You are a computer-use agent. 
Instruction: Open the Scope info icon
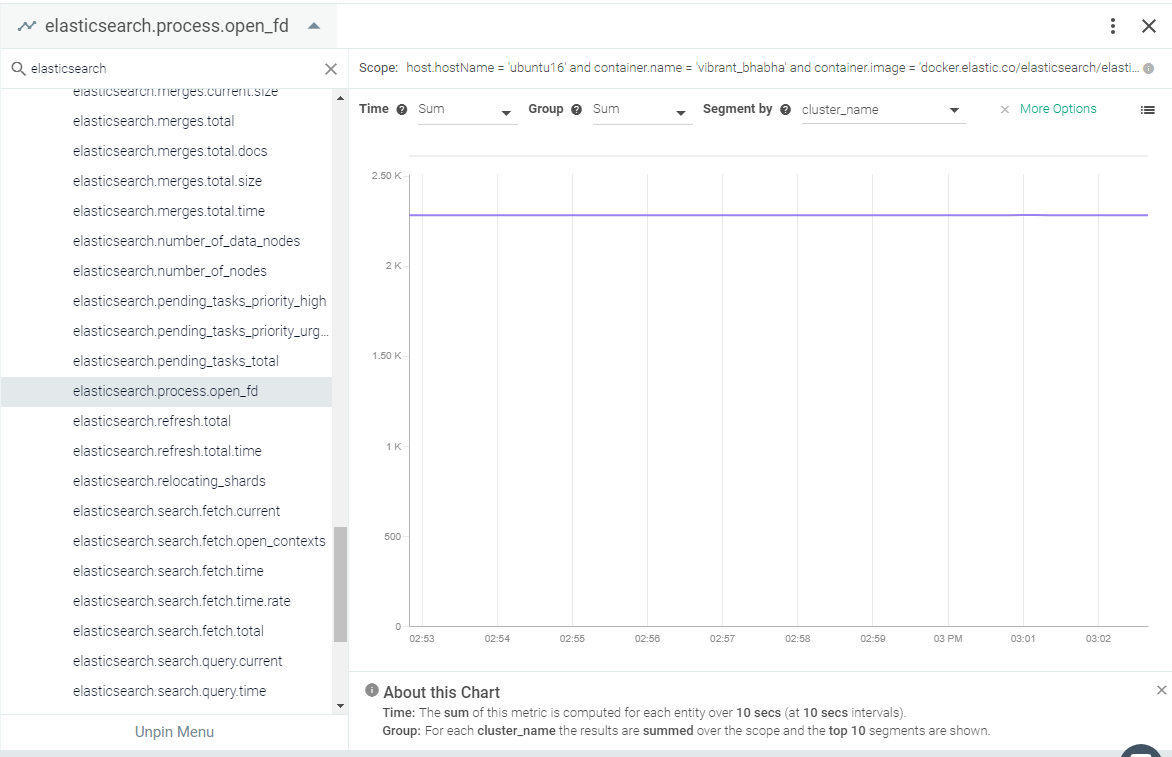pyautogui.click(x=1149, y=69)
